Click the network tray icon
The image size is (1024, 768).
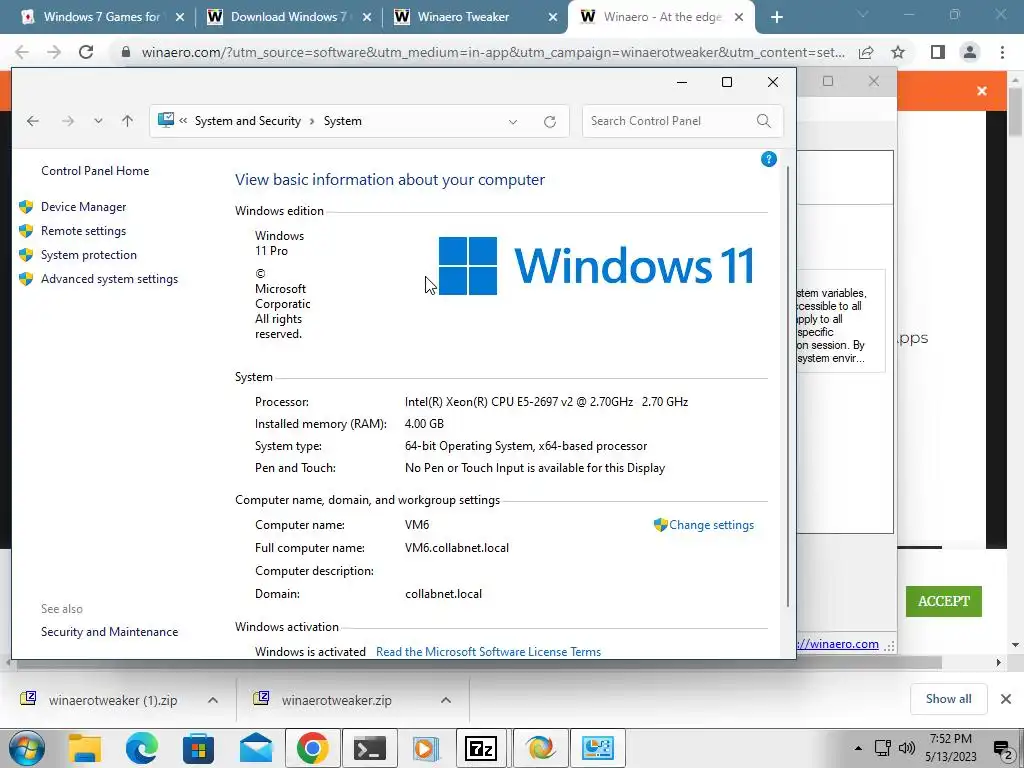click(883, 748)
